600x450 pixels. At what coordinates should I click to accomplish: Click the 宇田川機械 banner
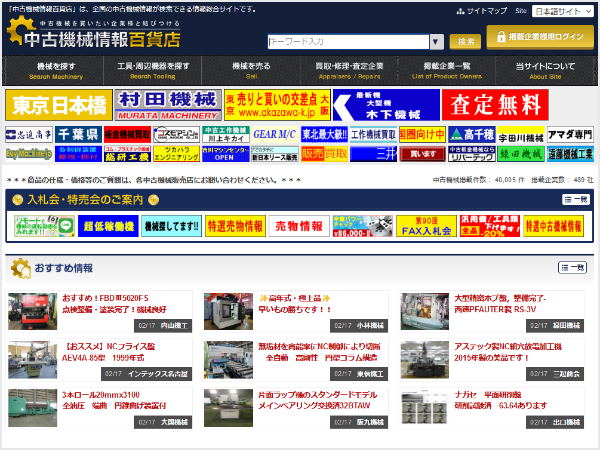tap(521, 134)
